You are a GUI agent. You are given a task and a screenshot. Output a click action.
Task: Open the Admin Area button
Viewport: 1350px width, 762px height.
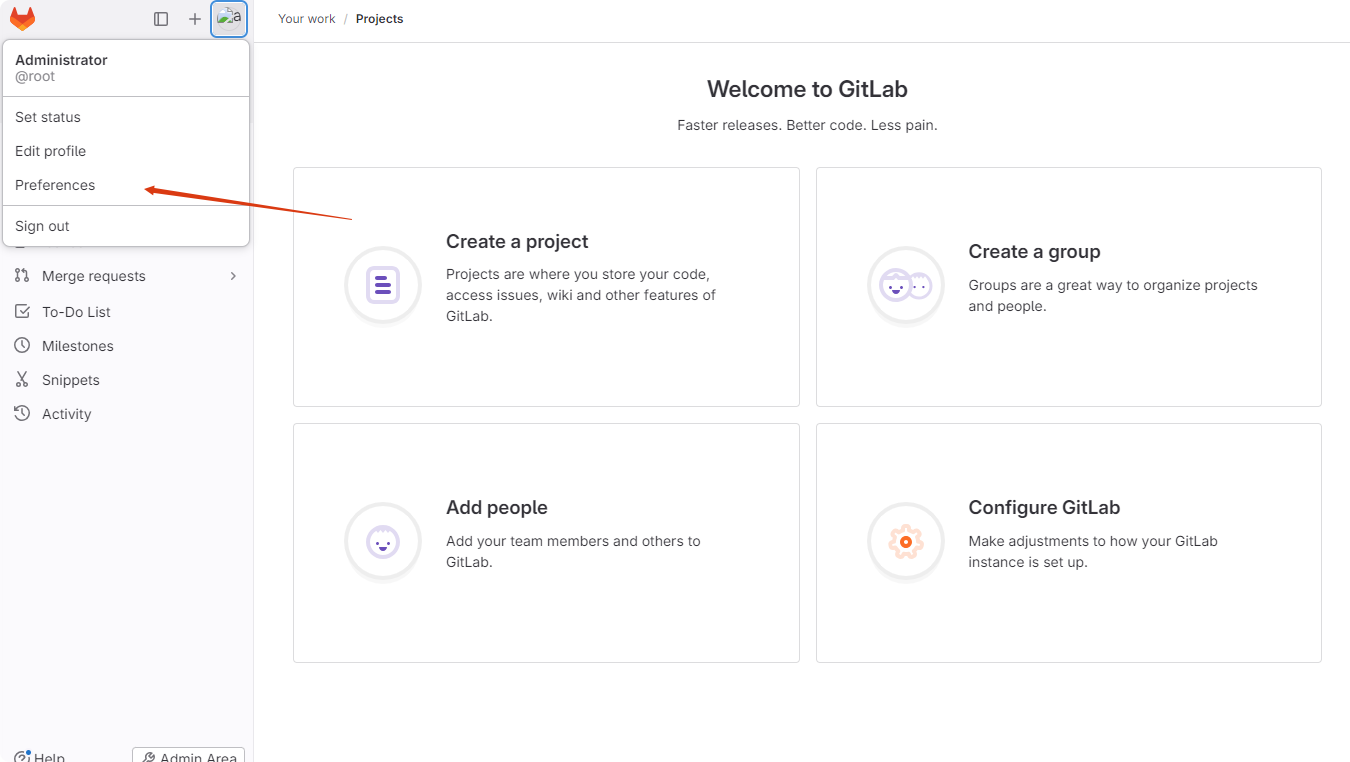(x=188, y=756)
